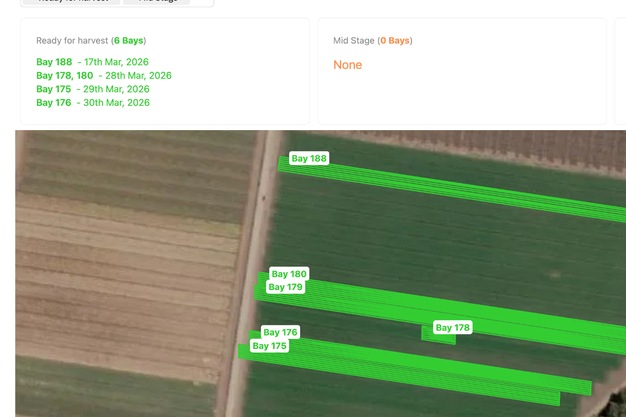626x417 pixels.
Task: Open Bay 175 in harvest list
Action: pyautogui.click(x=54, y=89)
